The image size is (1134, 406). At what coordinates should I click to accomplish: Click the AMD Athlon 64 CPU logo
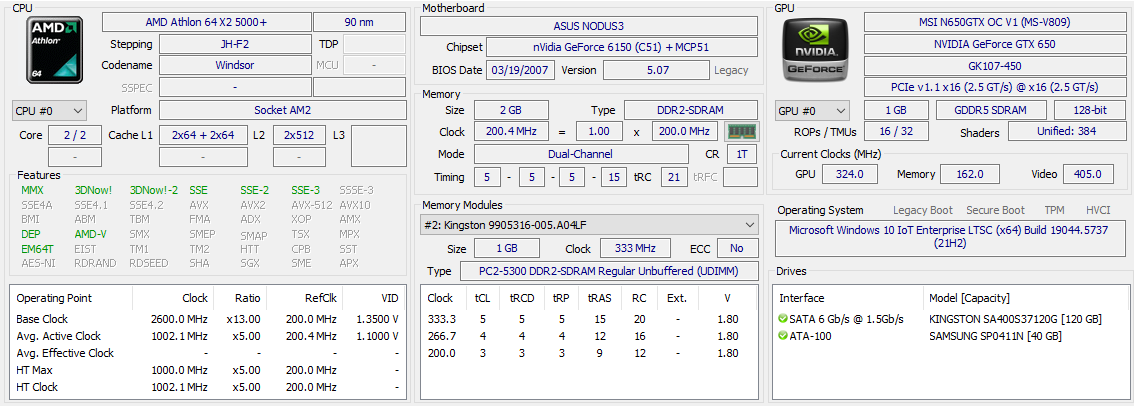(53, 49)
